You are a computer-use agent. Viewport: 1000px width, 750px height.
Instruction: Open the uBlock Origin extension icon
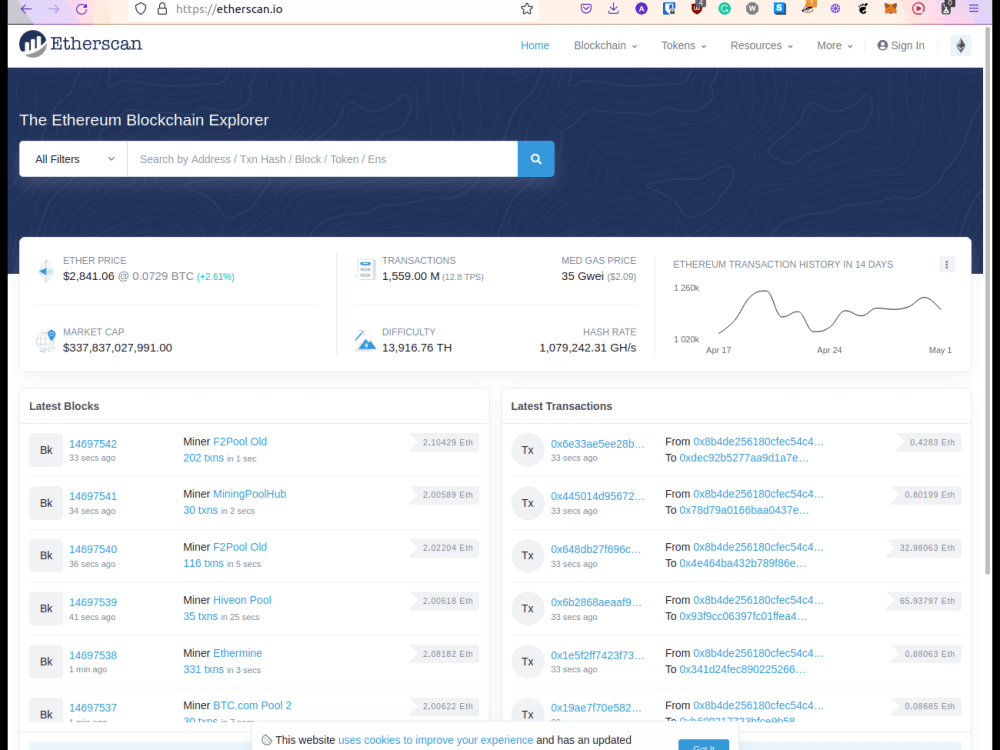tap(697, 8)
